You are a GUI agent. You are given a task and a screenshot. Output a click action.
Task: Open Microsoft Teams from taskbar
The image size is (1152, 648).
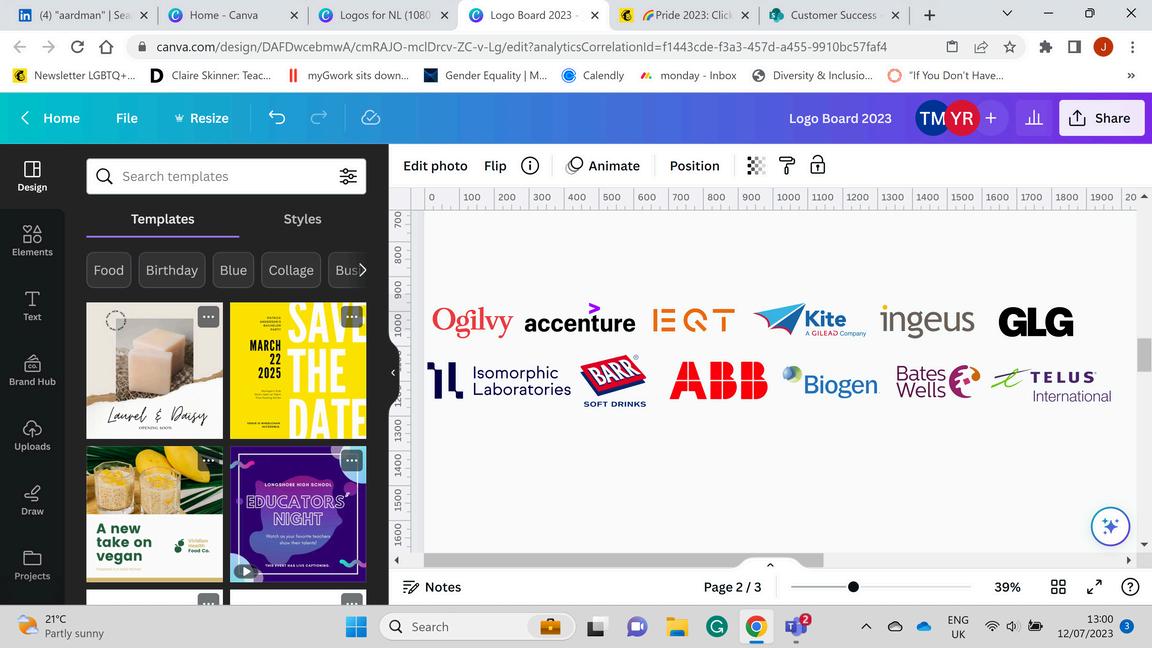click(796, 627)
